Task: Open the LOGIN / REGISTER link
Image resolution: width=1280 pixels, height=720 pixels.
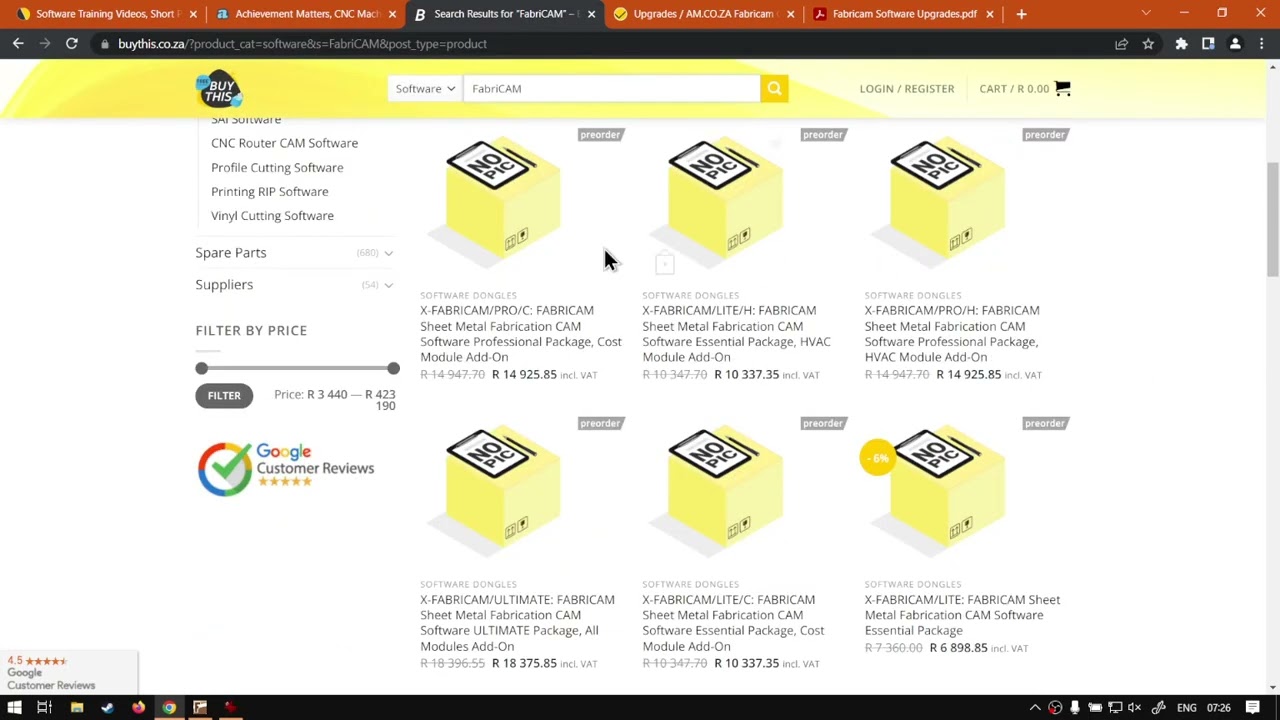Action: pyautogui.click(x=907, y=89)
